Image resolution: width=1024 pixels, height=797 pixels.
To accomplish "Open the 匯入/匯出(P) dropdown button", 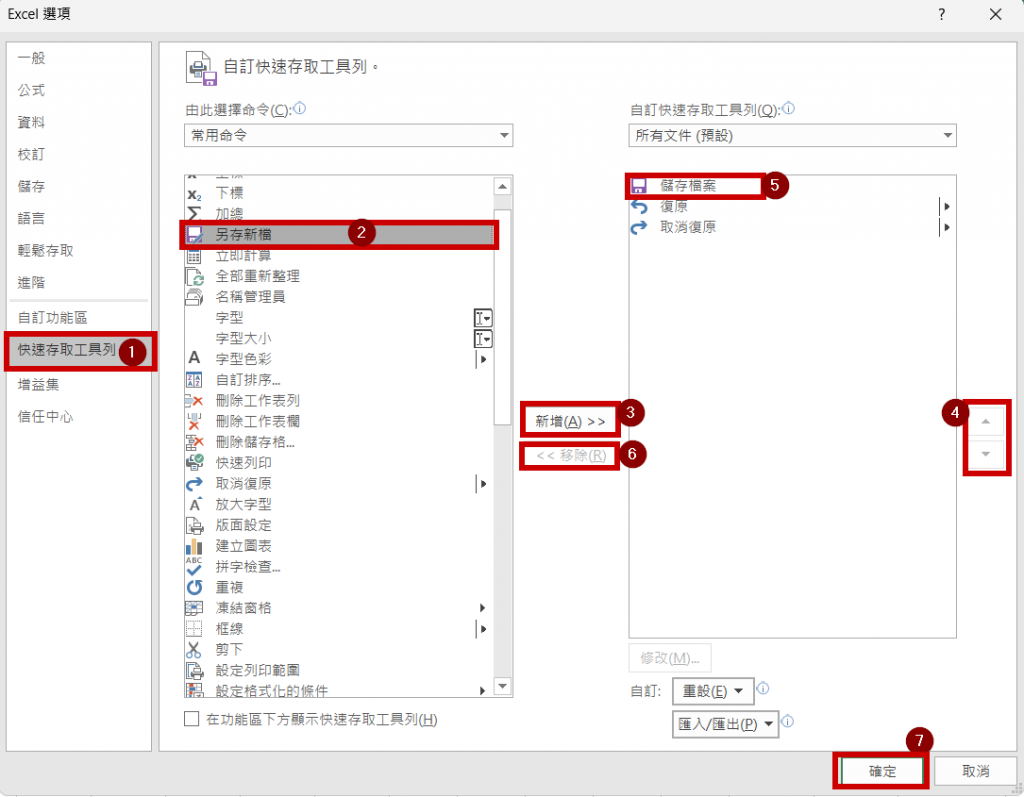I will click(725, 724).
